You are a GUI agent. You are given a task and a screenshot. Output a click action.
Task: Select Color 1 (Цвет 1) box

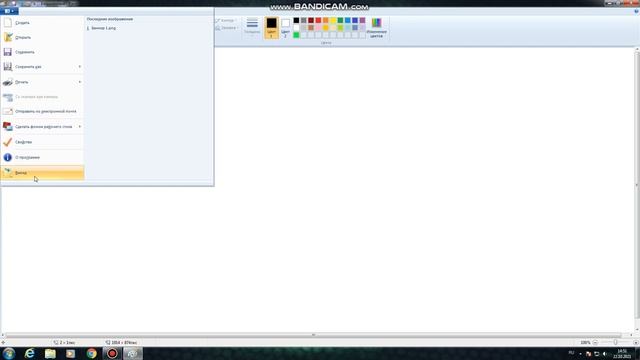click(271, 28)
